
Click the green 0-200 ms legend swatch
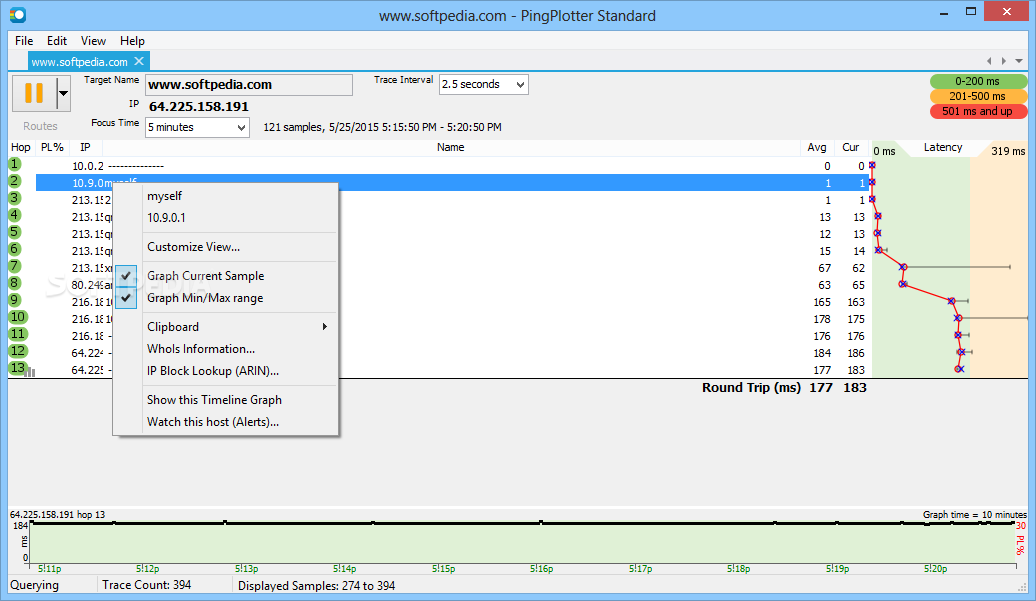[x=978, y=81]
